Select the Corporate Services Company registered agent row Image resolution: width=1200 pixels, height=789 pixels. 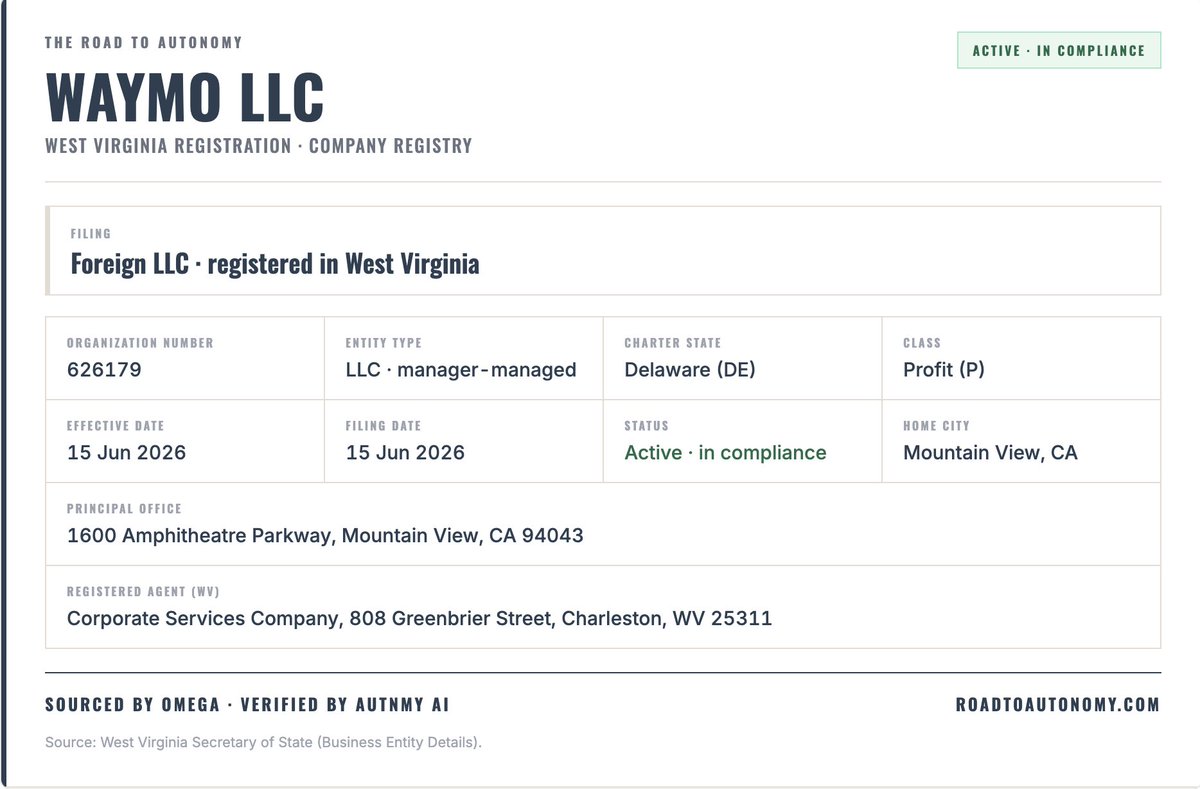(x=603, y=607)
